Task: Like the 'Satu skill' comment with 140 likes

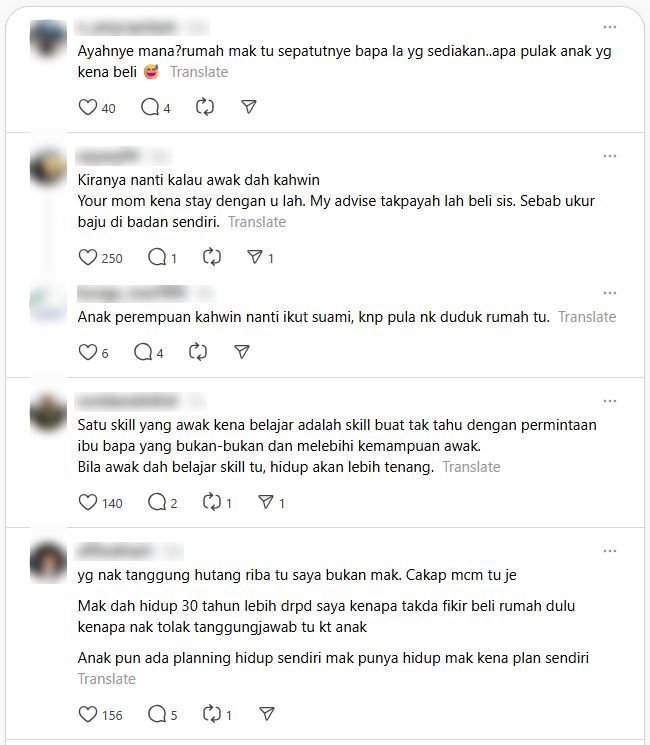Action: pos(88,502)
